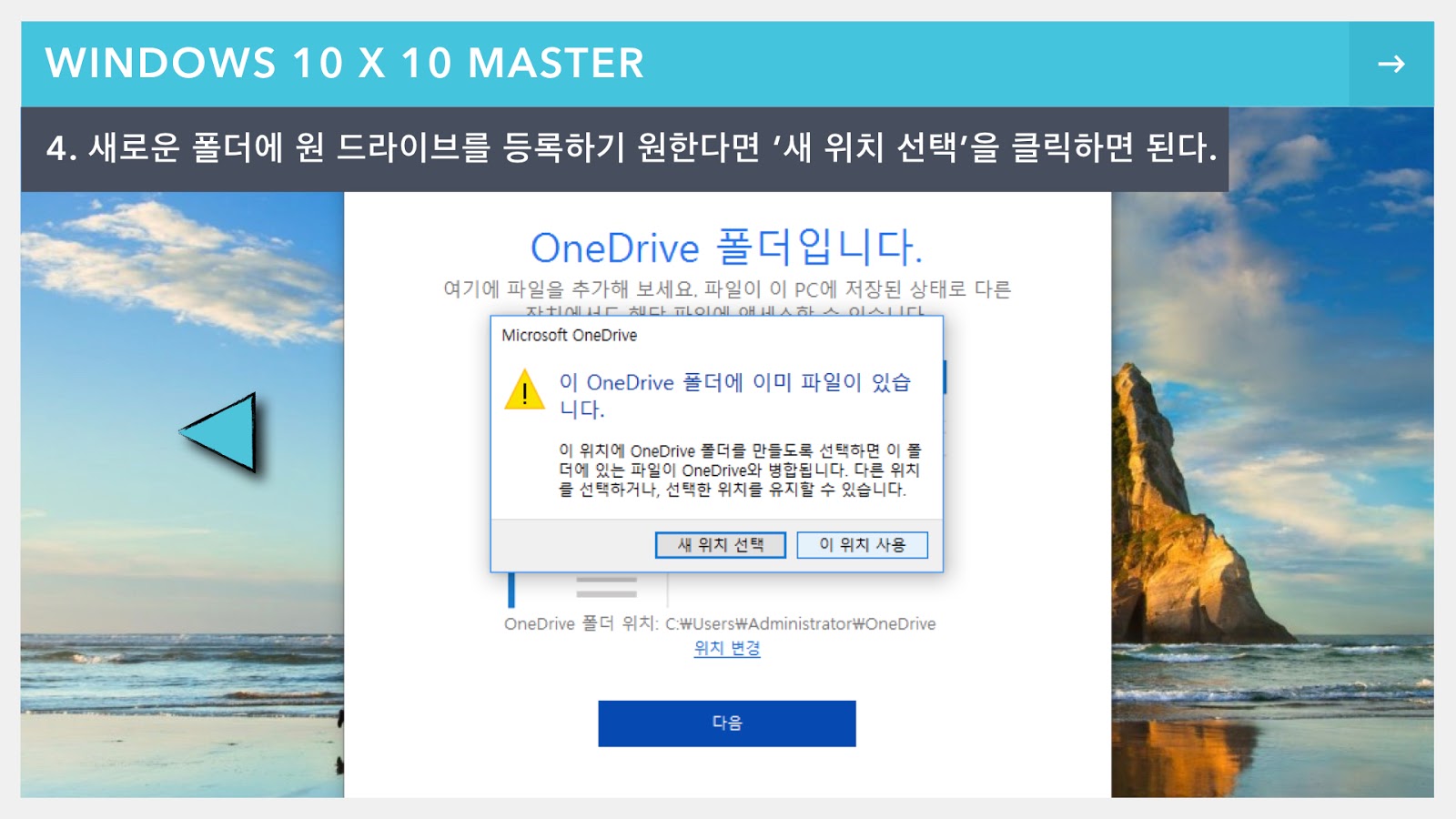Click the rocky cliff photo on the right
The width and height of the screenshot is (1456, 819).
click(x=1272, y=494)
